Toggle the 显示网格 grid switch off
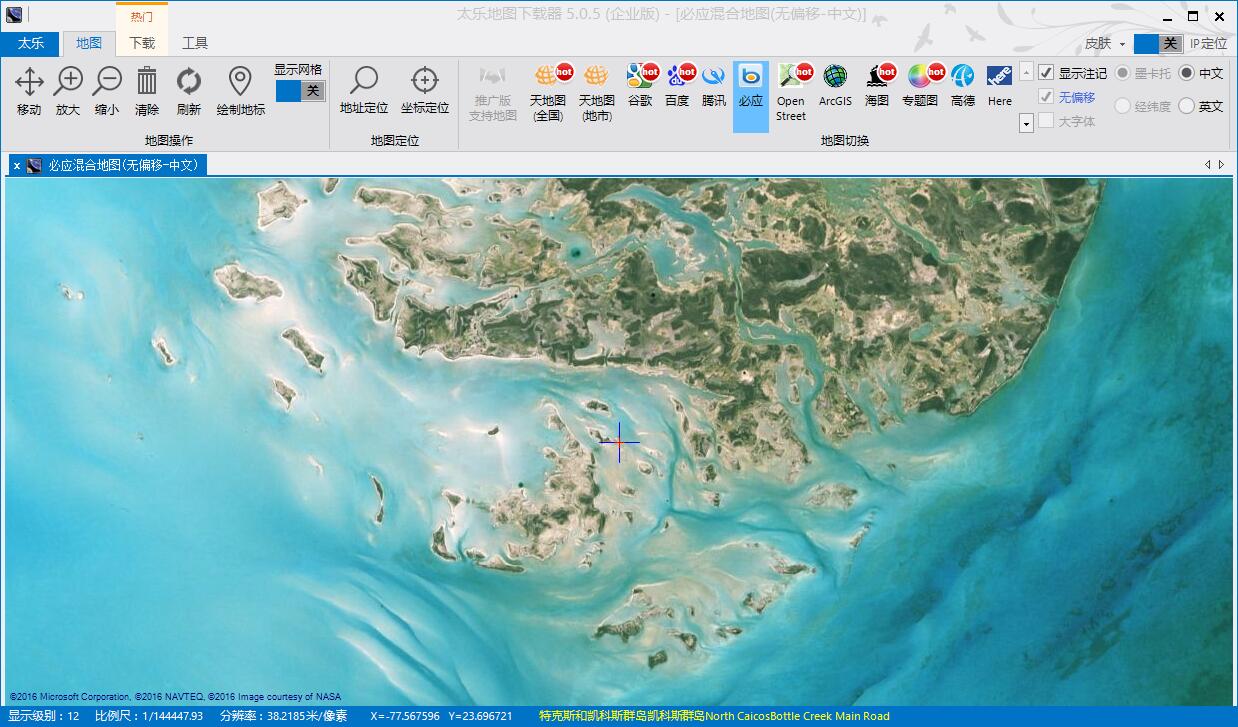The image size is (1238, 727). 299,90
